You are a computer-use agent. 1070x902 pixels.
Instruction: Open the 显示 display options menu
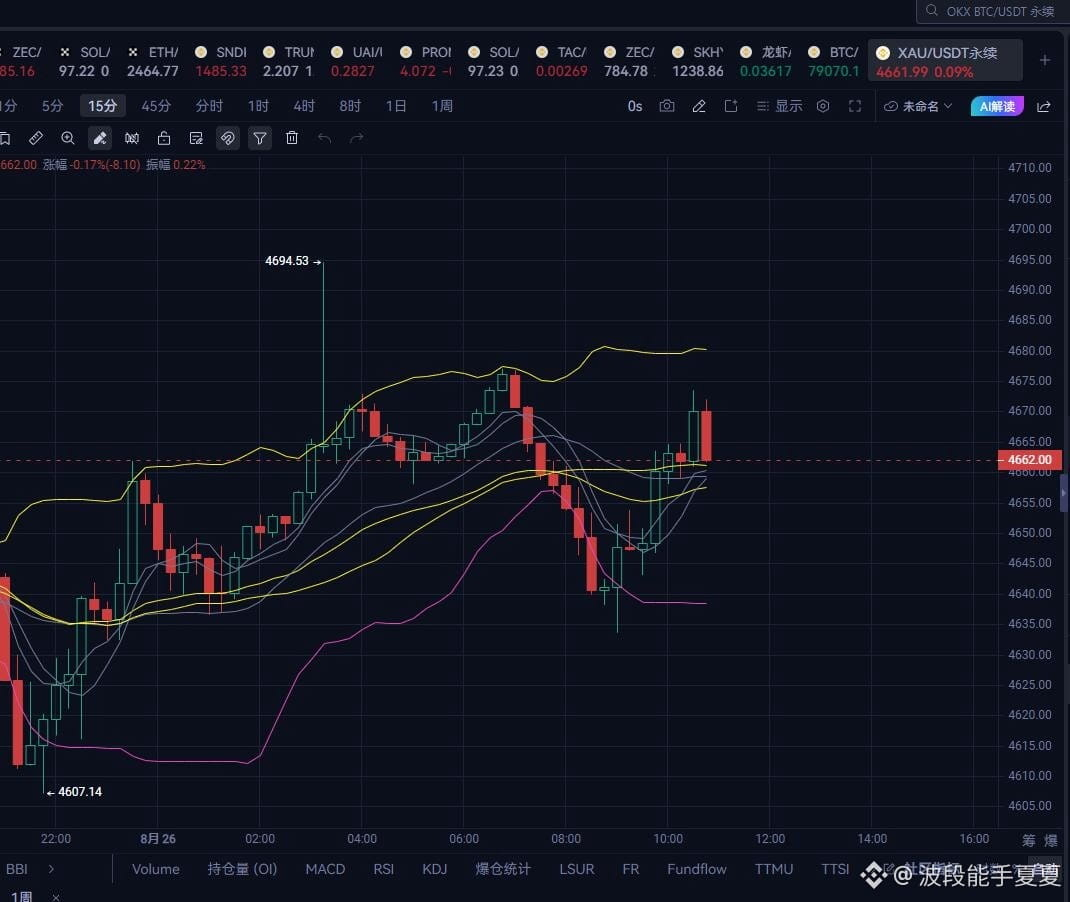(779, 106)
